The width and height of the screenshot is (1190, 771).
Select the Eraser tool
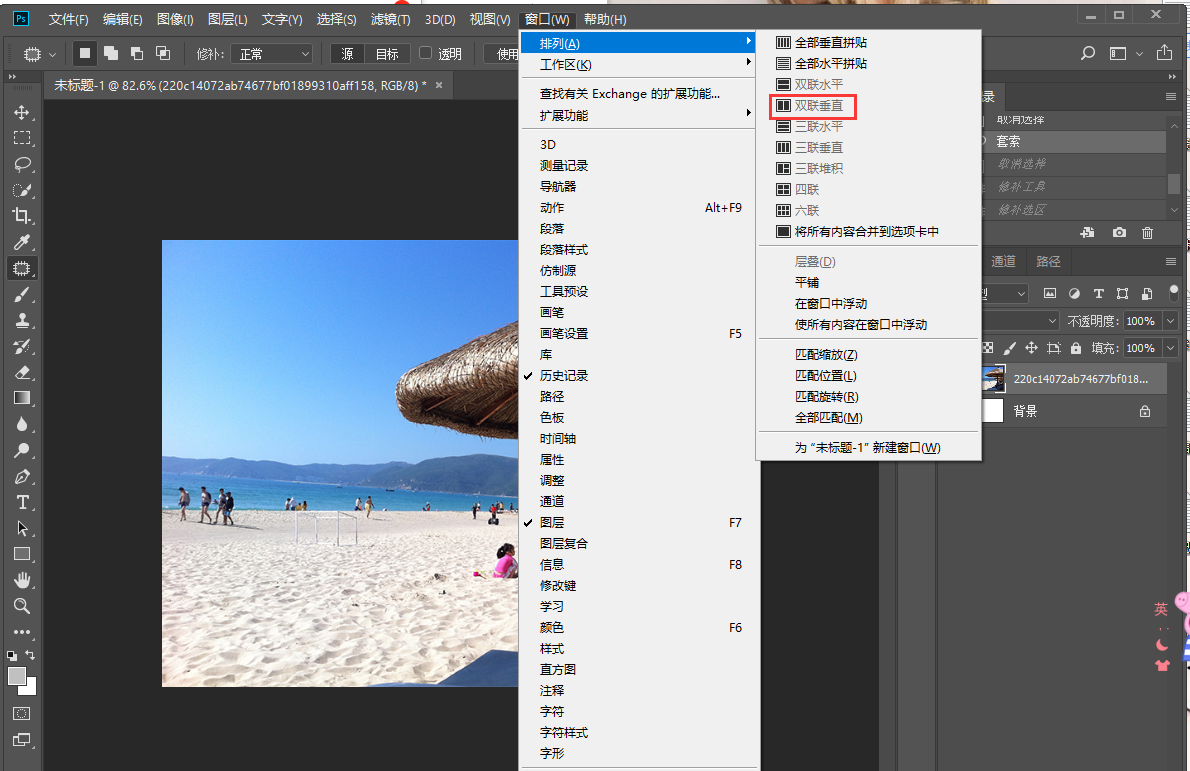pos(22,372)
